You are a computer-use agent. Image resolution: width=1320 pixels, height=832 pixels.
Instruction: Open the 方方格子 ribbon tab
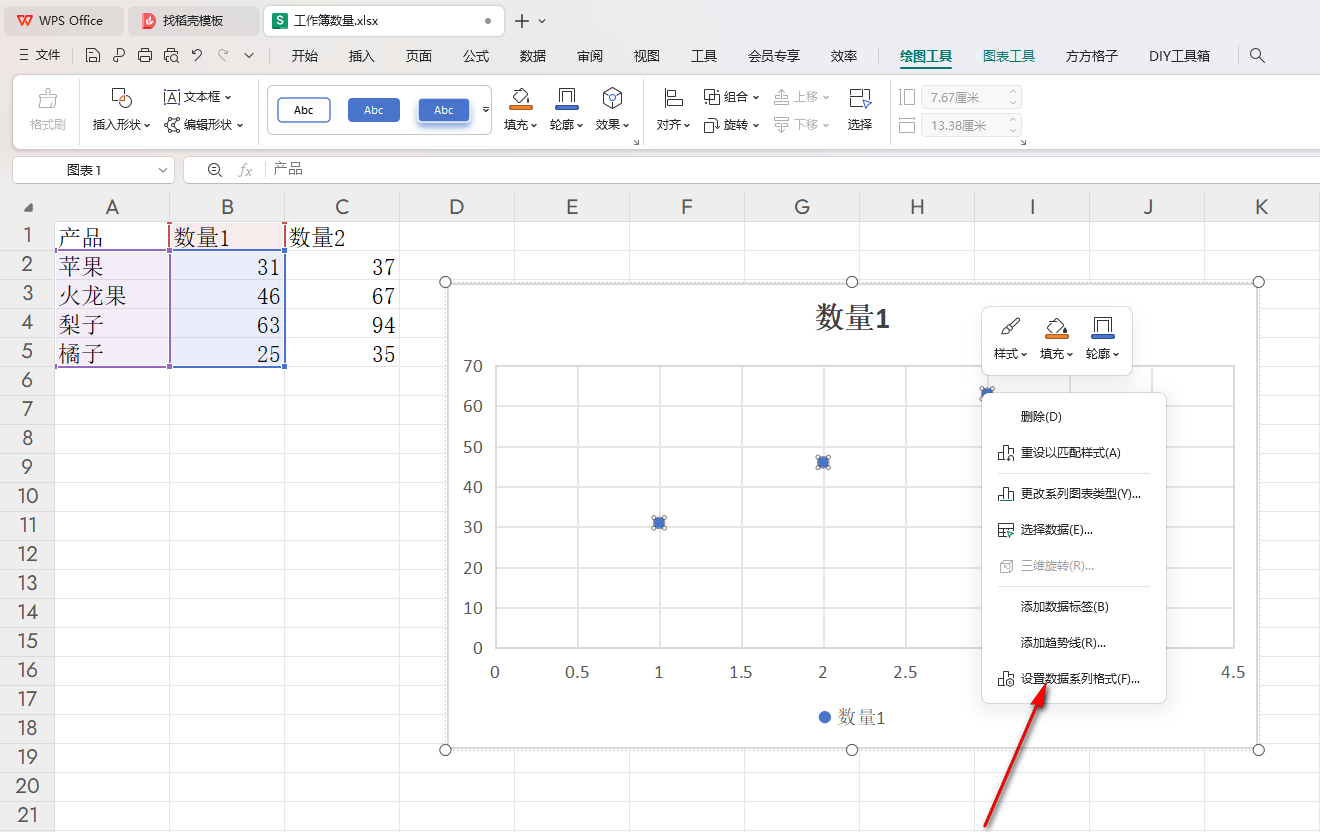[x=1092, y=56]
